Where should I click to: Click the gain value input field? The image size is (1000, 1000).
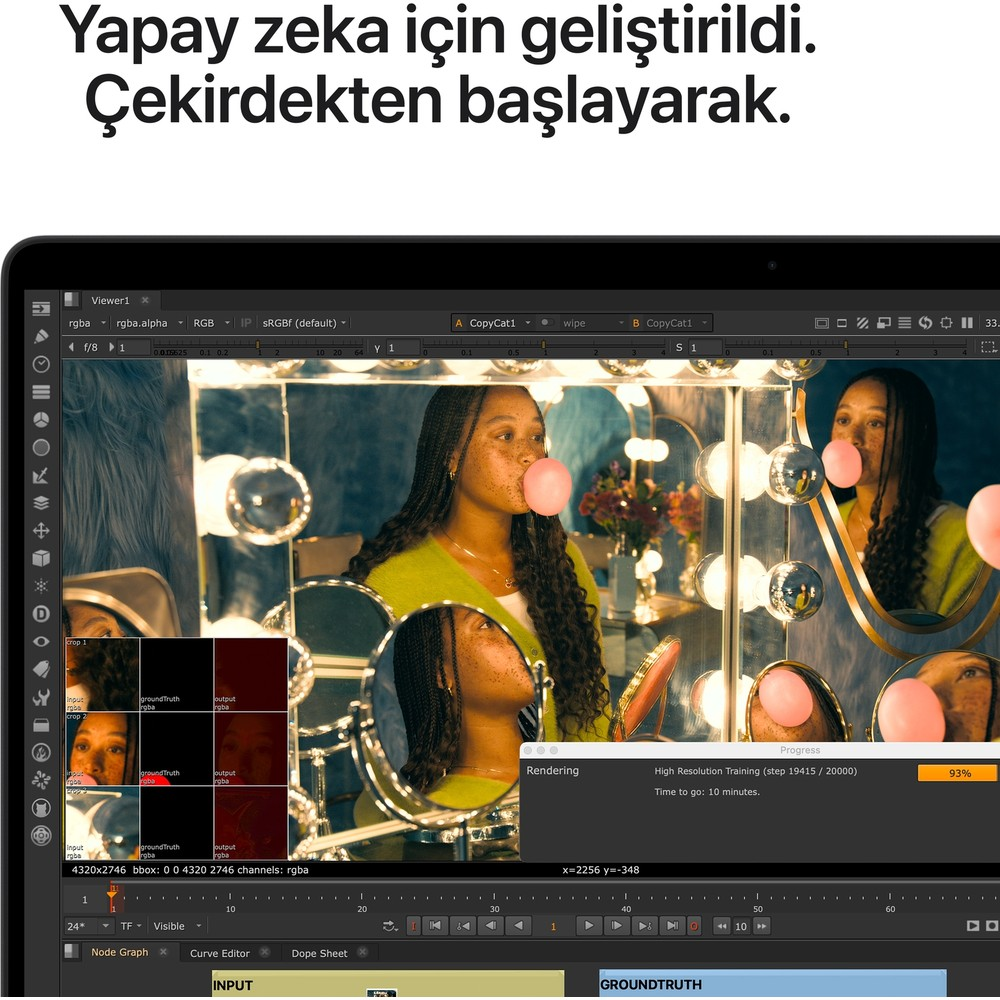pyautogui.click(x=134, y=348)
